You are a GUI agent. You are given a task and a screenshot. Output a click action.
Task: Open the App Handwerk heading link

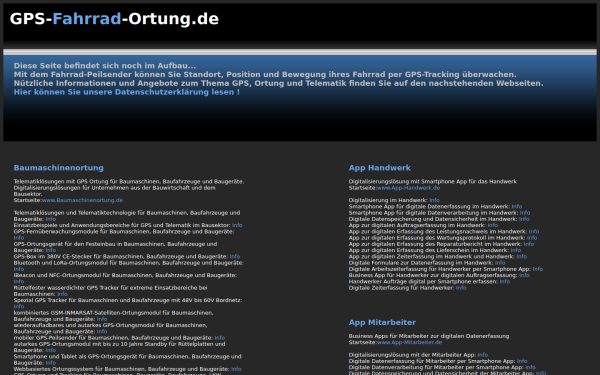tap(380, 168)
